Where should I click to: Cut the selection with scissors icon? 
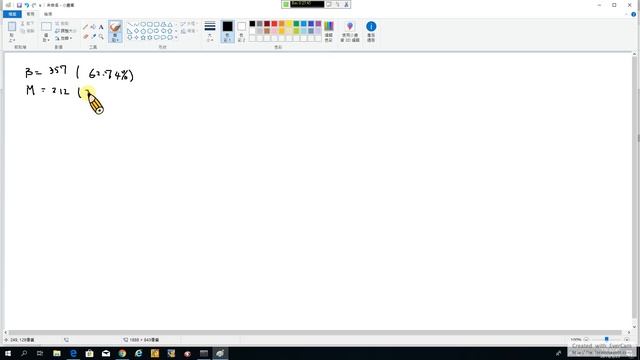[27, 24]
